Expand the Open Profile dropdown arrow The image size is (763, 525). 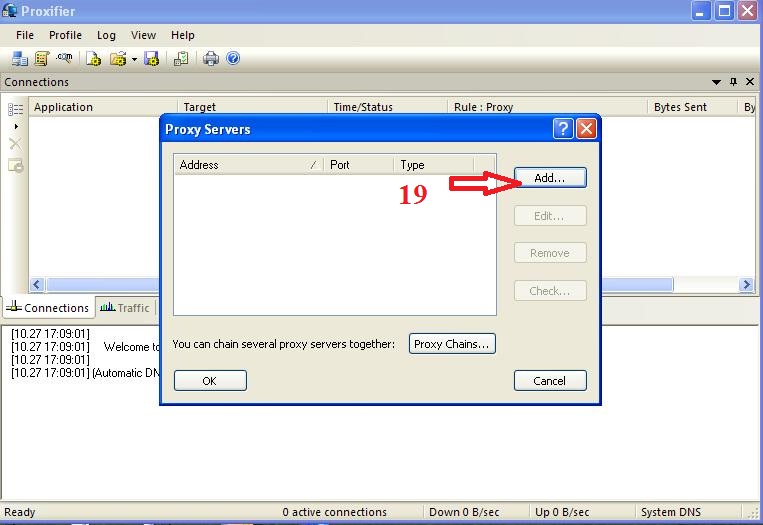[x=134, y=59]
